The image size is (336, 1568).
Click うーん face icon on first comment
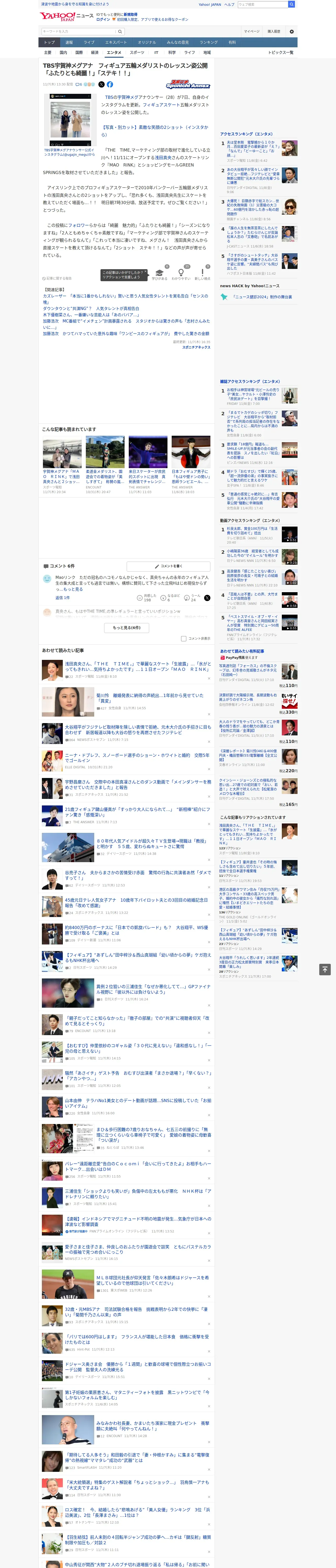(187, 598)
